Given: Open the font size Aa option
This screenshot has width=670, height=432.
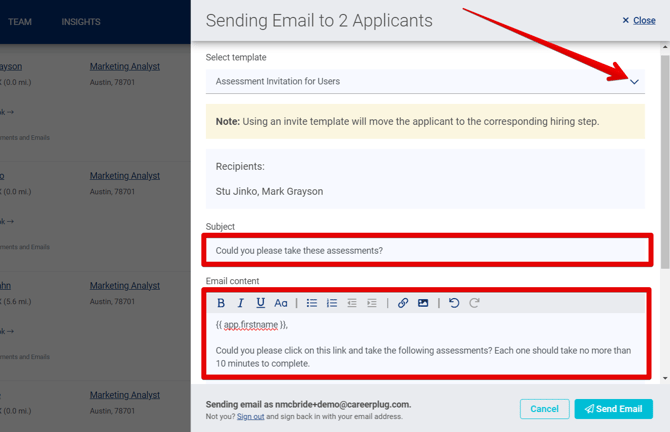Looking at the screenshot, I should click(281, 303).
